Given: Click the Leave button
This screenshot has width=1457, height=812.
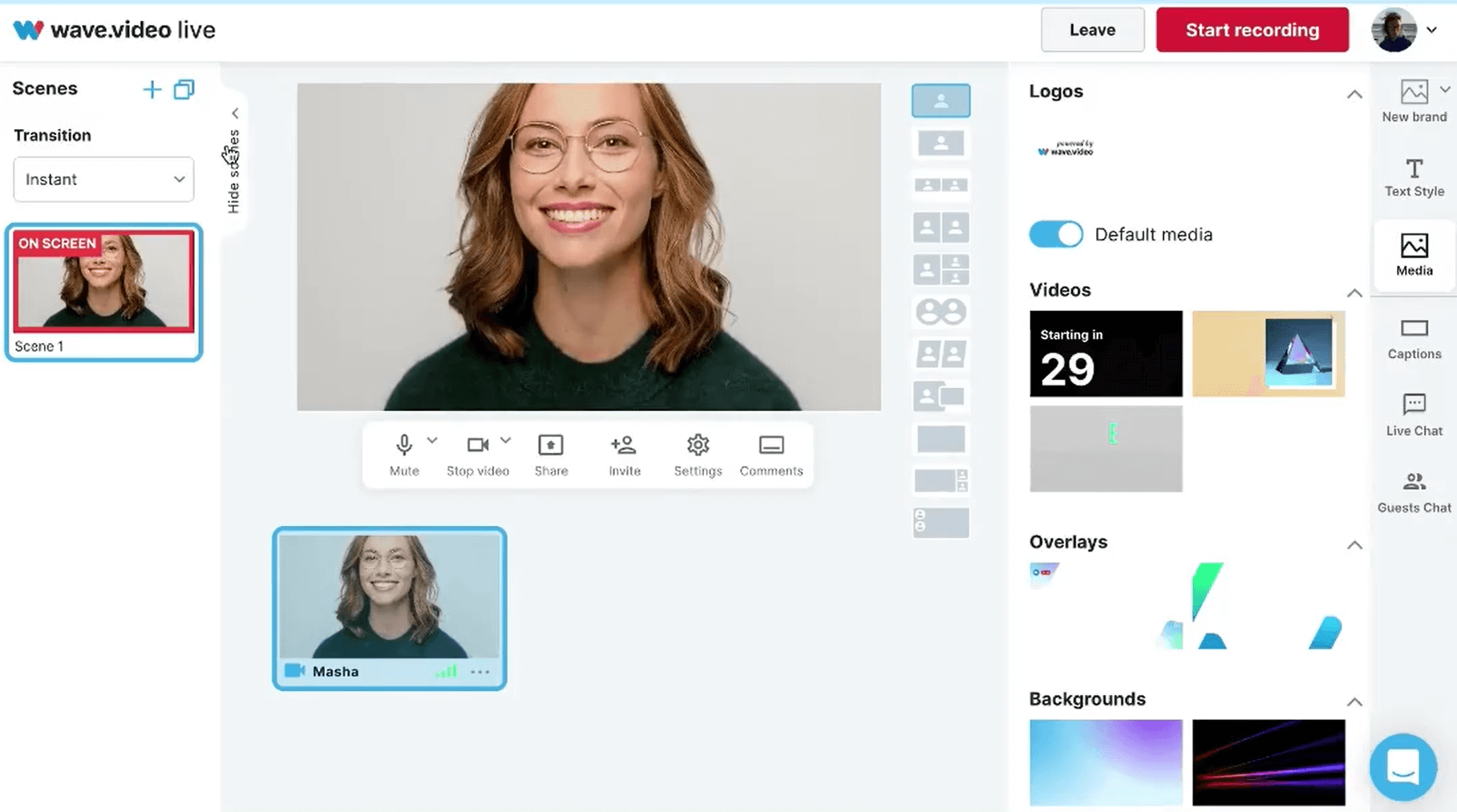Looking at the screenshot, I should [1092, 30].
